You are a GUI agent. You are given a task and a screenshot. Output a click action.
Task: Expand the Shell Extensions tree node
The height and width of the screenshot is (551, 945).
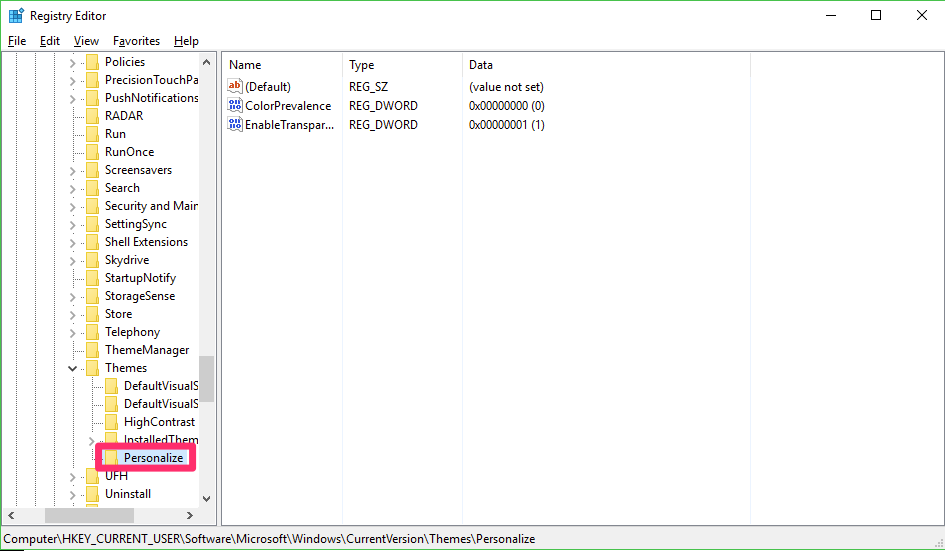[x=73, y=242]
